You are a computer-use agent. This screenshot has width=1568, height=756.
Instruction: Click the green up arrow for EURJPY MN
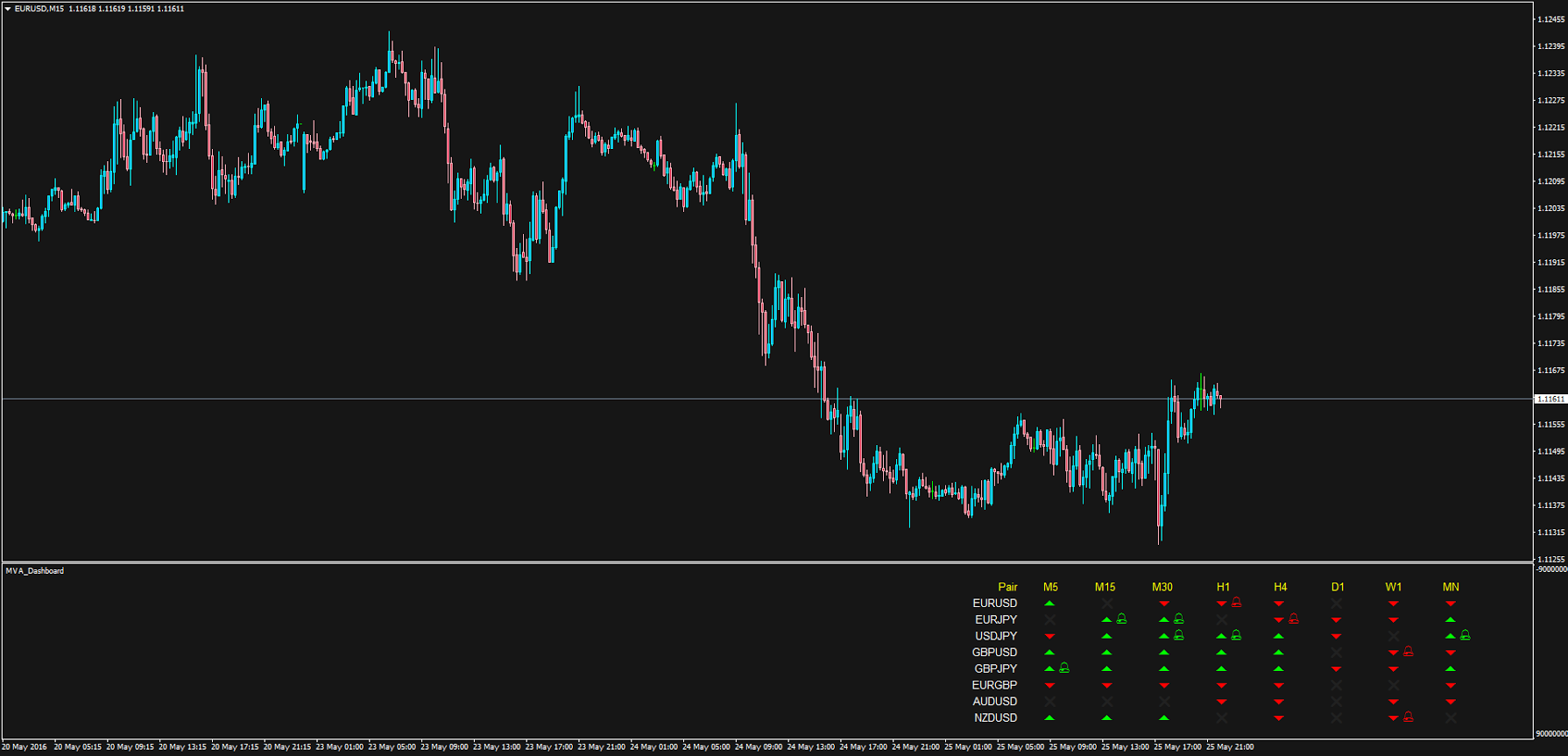pyautogui.click(x=1451, y=619)
